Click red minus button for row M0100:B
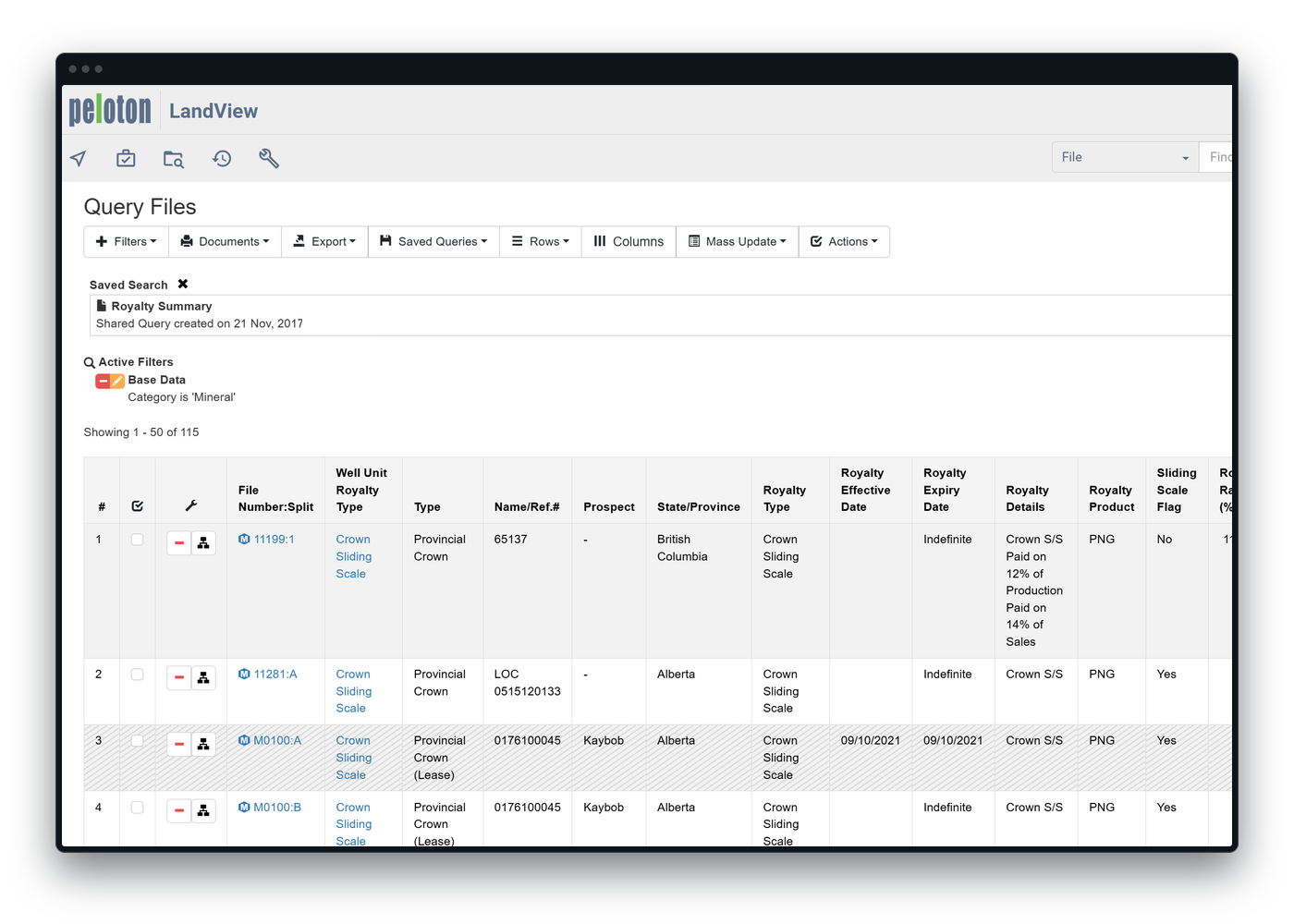The image size is (1294, 924). pyautogui.click(x=179, y=810)
